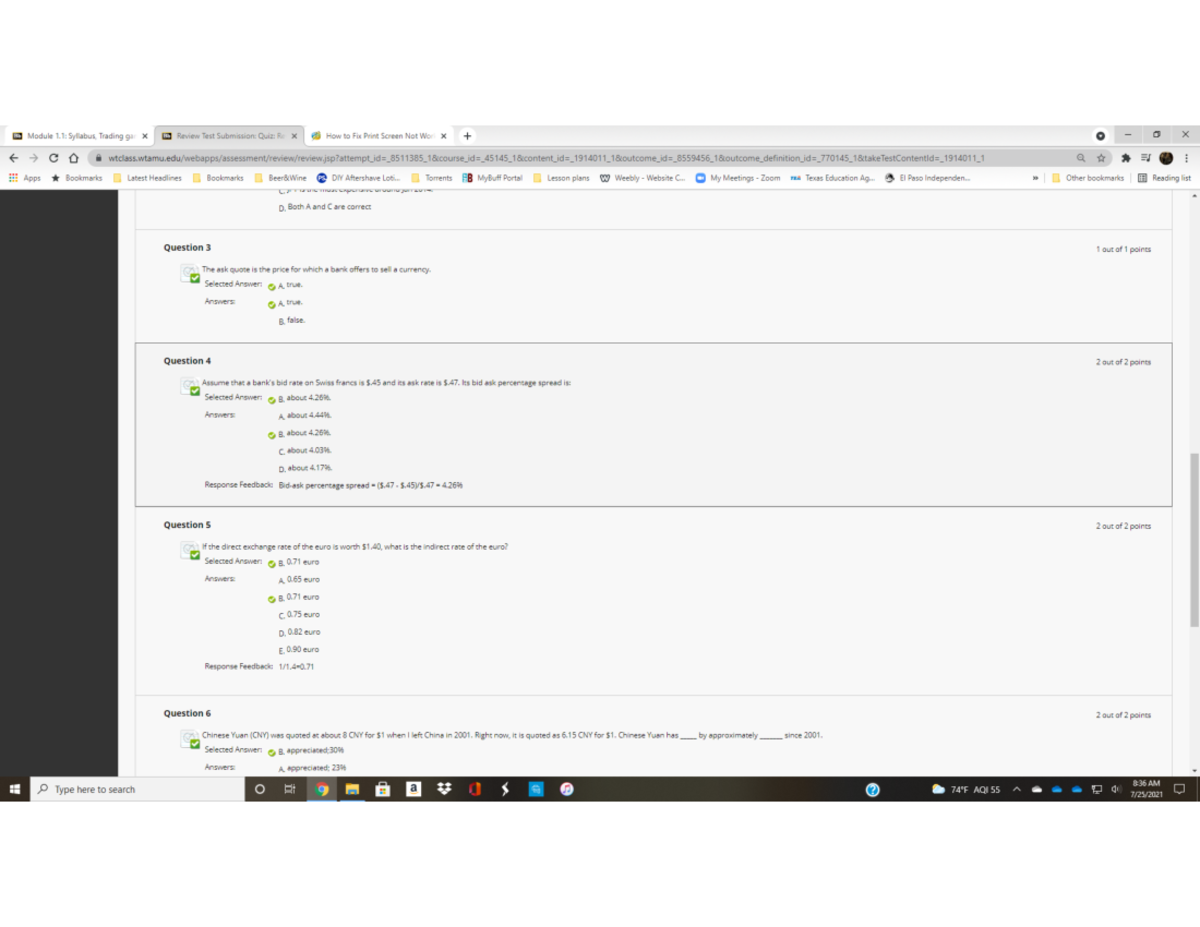Click the page vertical scrollbar thumb
The image size is (1200, 927).
pyautogui.click(x=1193, y=540)
